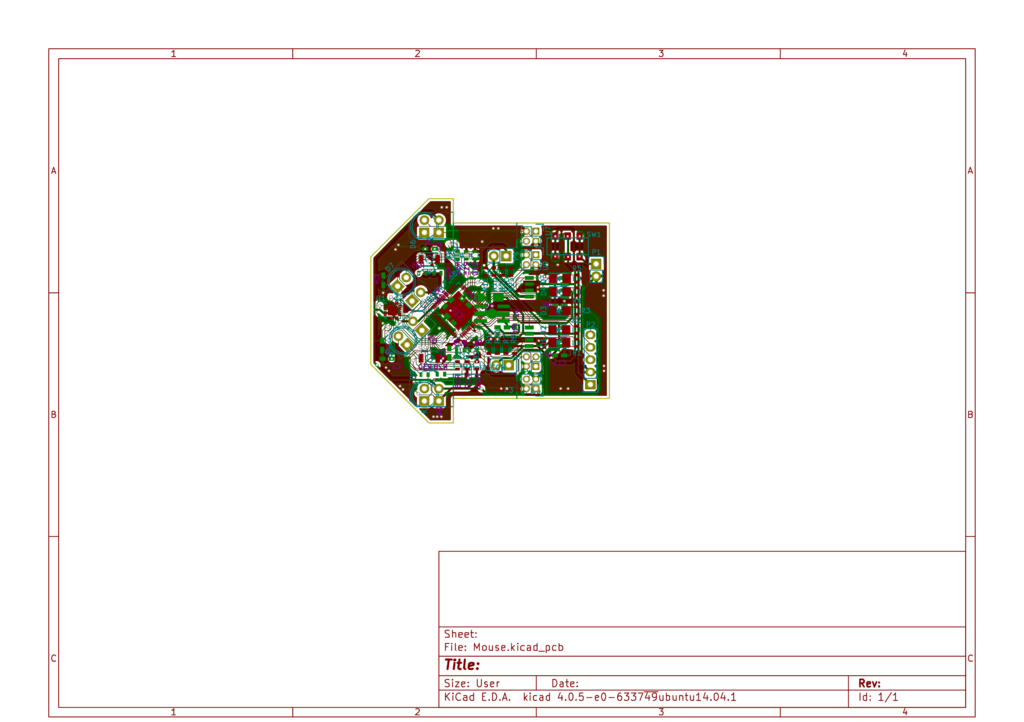Select row marker "B" on the right border

(x=970, y=415)
